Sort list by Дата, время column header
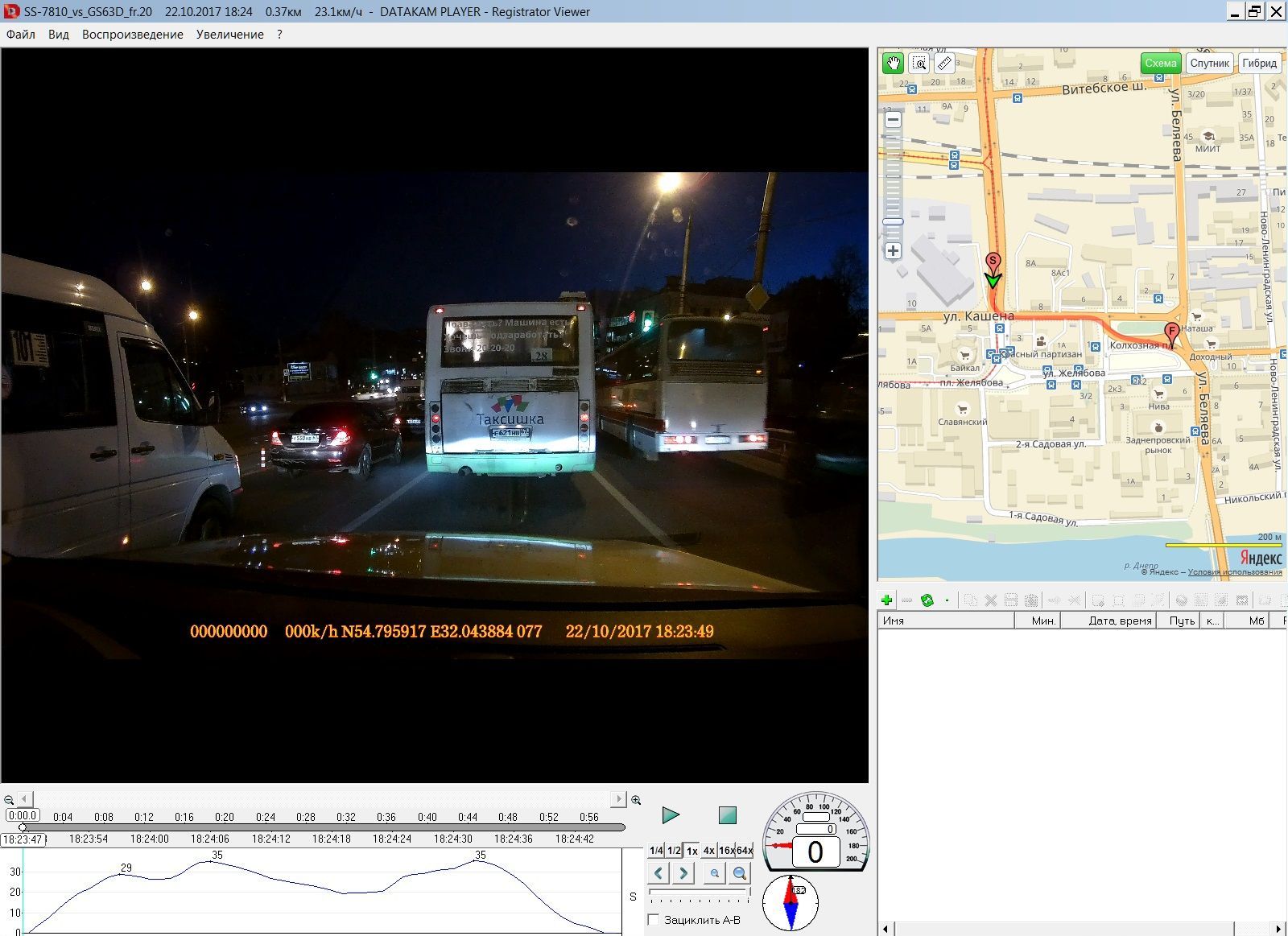The height and width of the screenshot is (936, 1288). pos(1119,621)
